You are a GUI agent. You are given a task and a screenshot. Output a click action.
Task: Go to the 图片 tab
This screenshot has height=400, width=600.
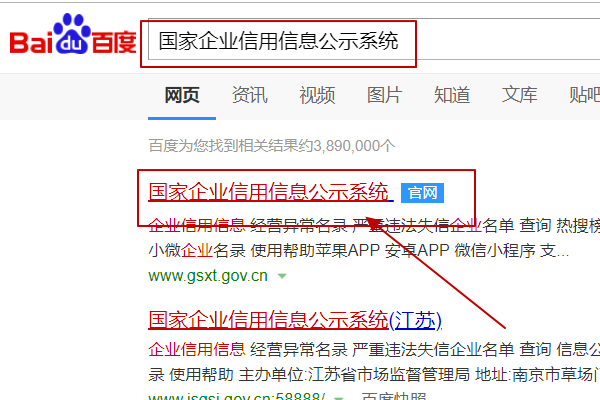(x=384, y=95)
